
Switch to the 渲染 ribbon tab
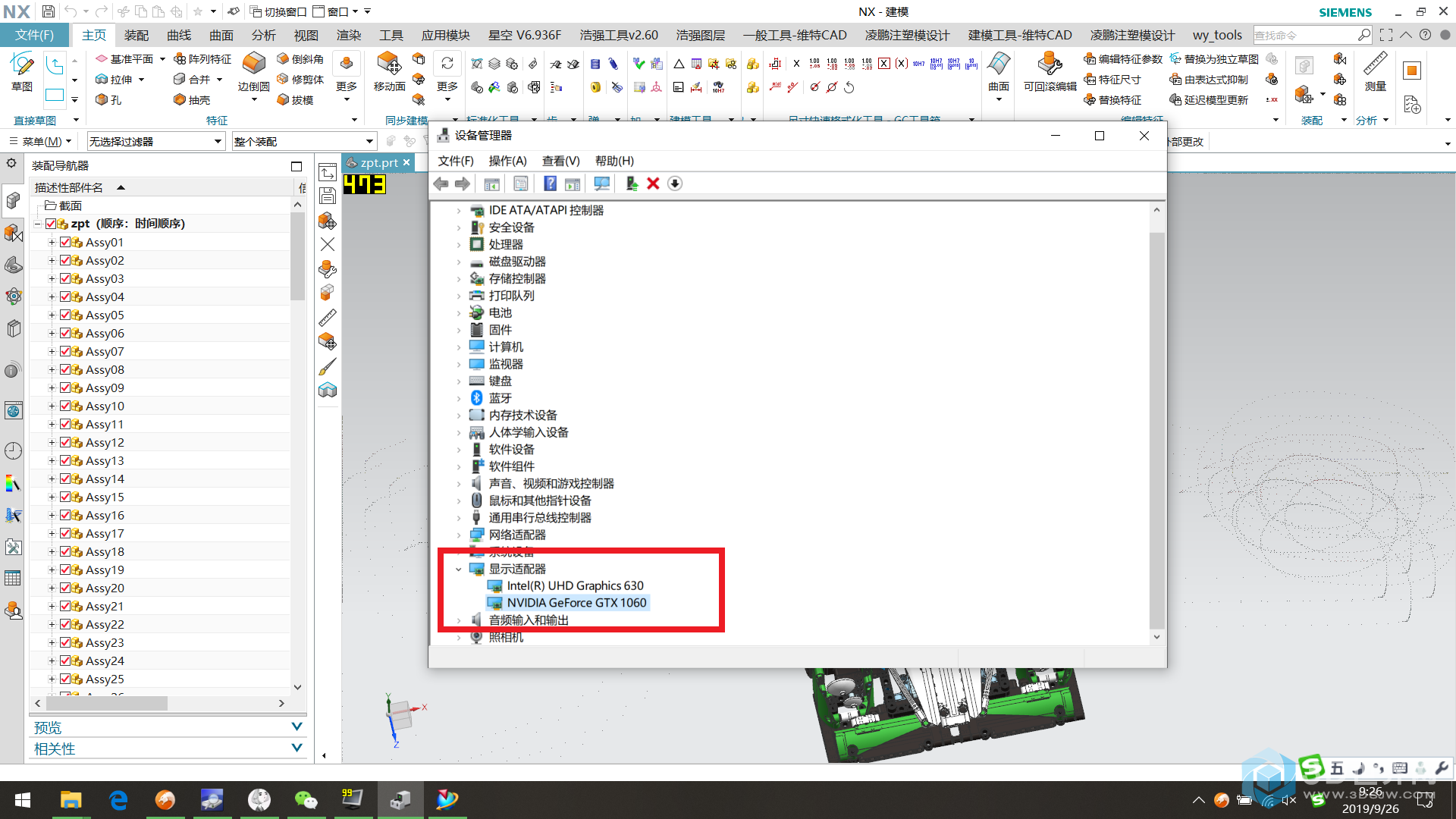349,35
